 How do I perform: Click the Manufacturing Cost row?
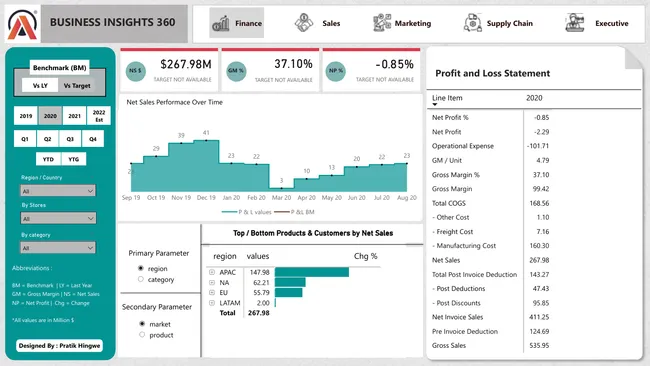click(x=491, y=246)
